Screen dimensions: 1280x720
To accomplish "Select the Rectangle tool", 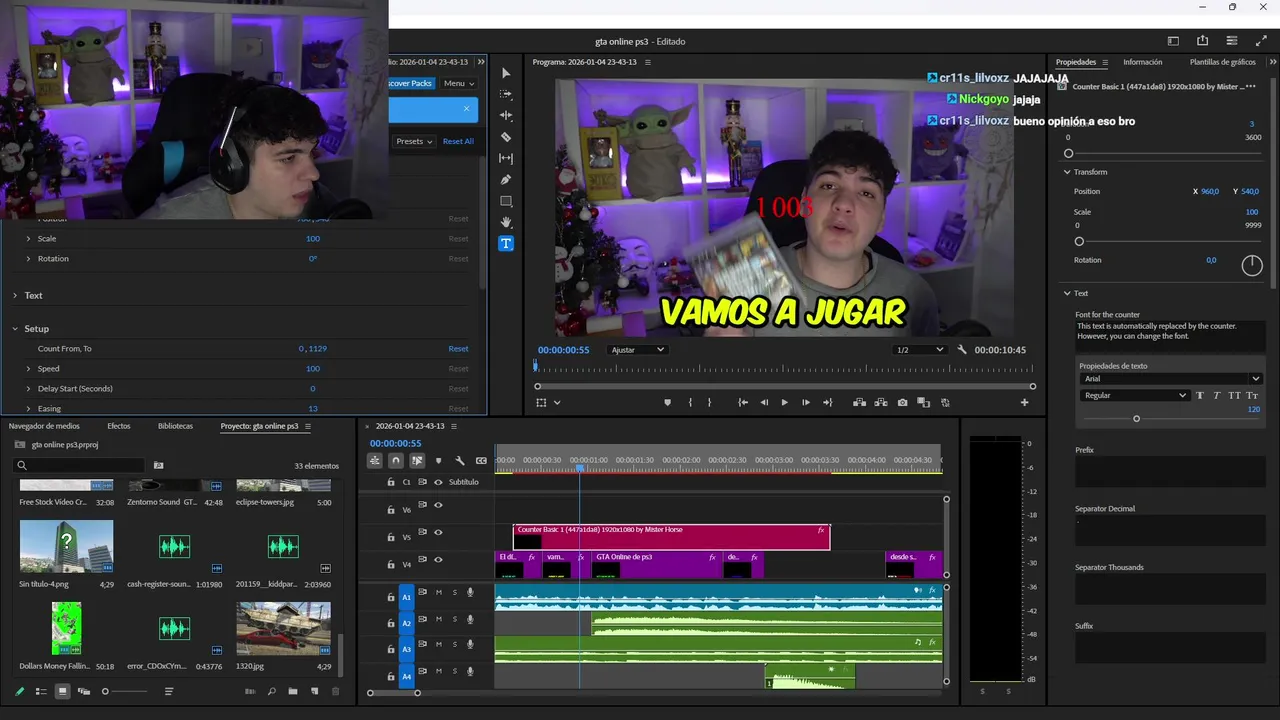I will point(506,201).
